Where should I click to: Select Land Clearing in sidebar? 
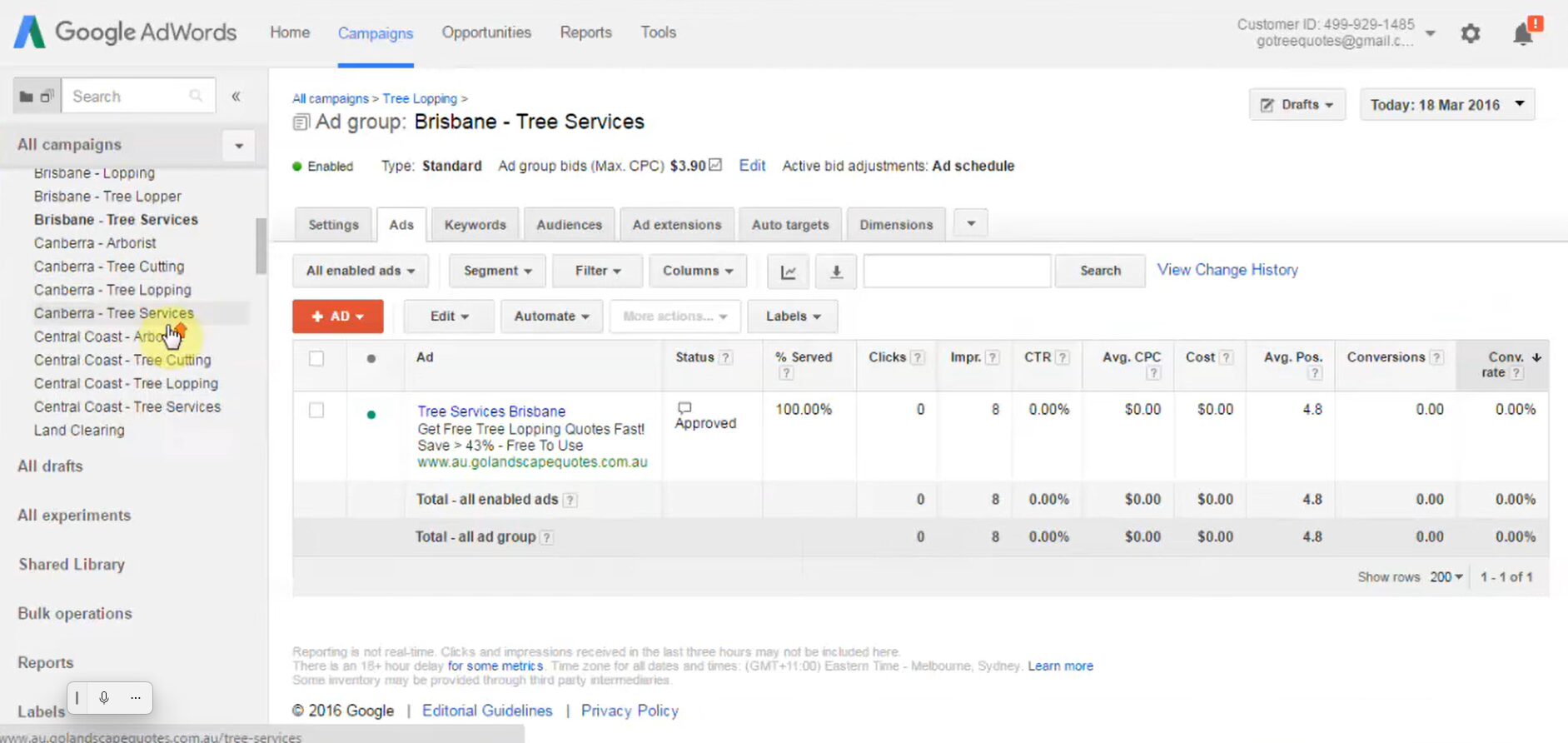click(x=79, y=430)
